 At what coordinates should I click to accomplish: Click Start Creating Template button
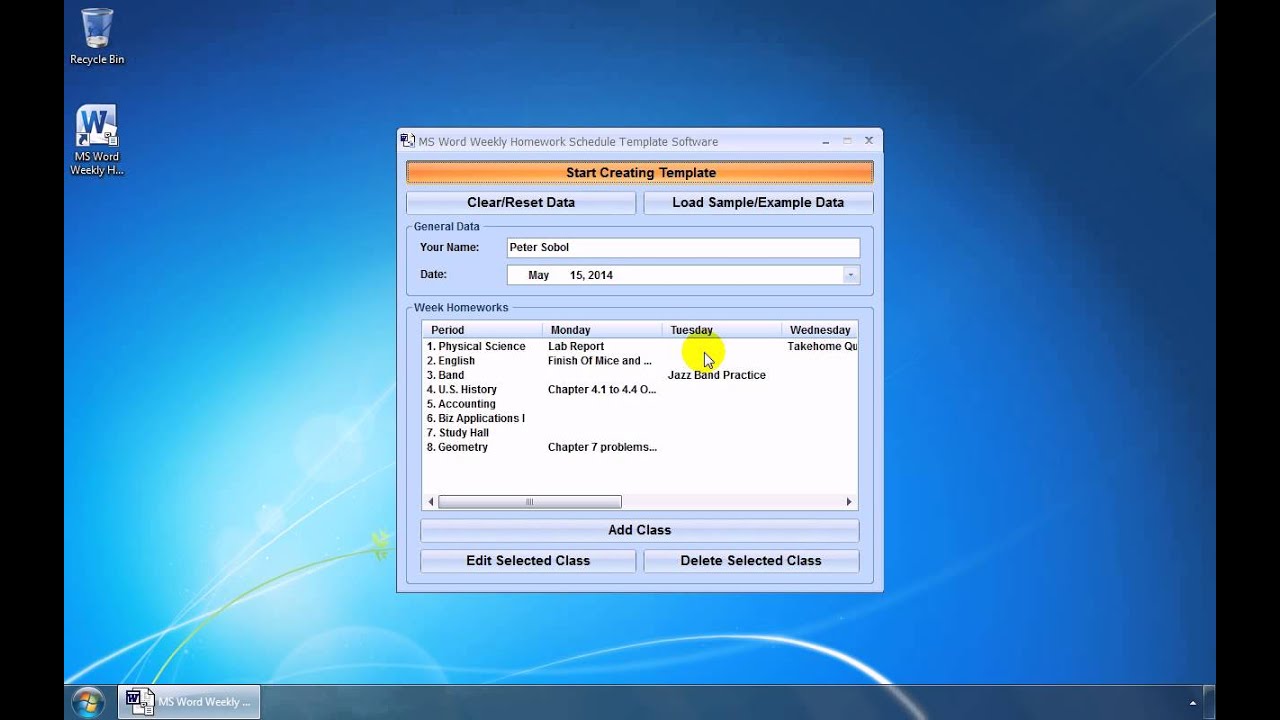(x=640, y=172)
